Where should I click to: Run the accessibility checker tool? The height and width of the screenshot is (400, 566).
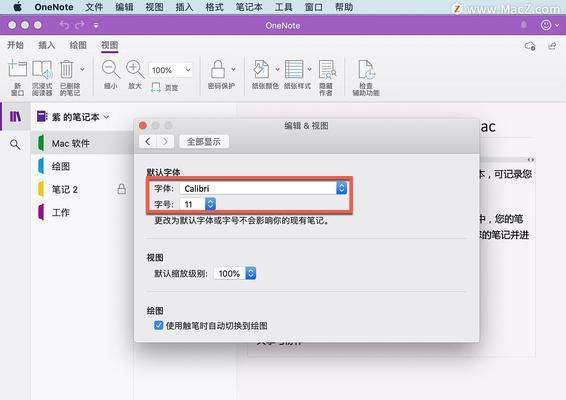tap(366, 78)
